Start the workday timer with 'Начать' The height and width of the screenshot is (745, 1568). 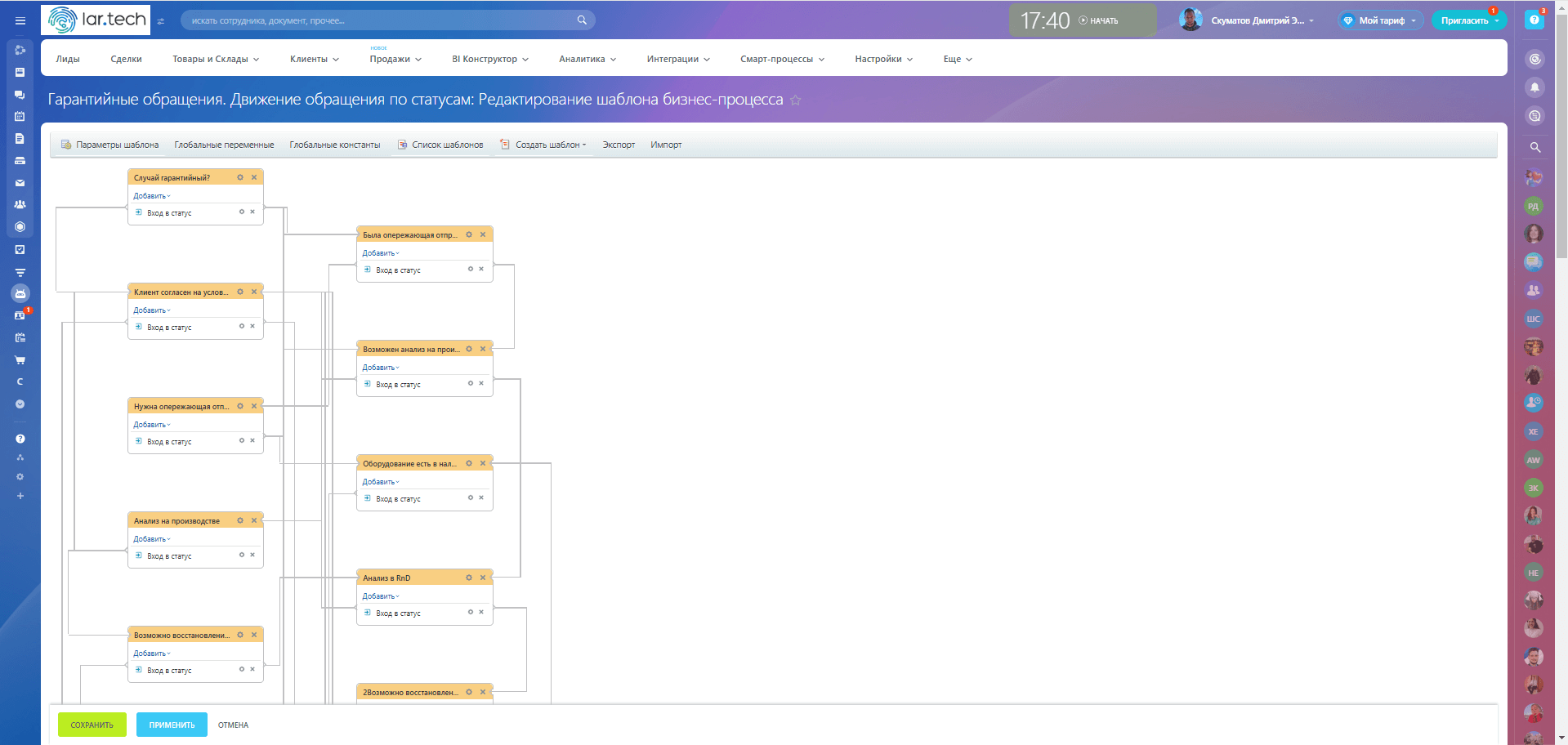tap(1099, 20)
